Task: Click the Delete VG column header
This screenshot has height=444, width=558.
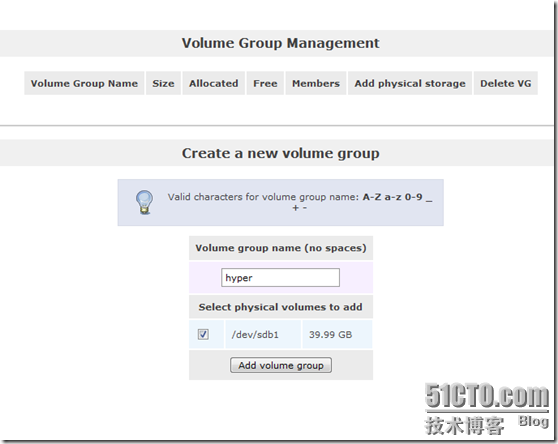Action: tap(506, 83)
